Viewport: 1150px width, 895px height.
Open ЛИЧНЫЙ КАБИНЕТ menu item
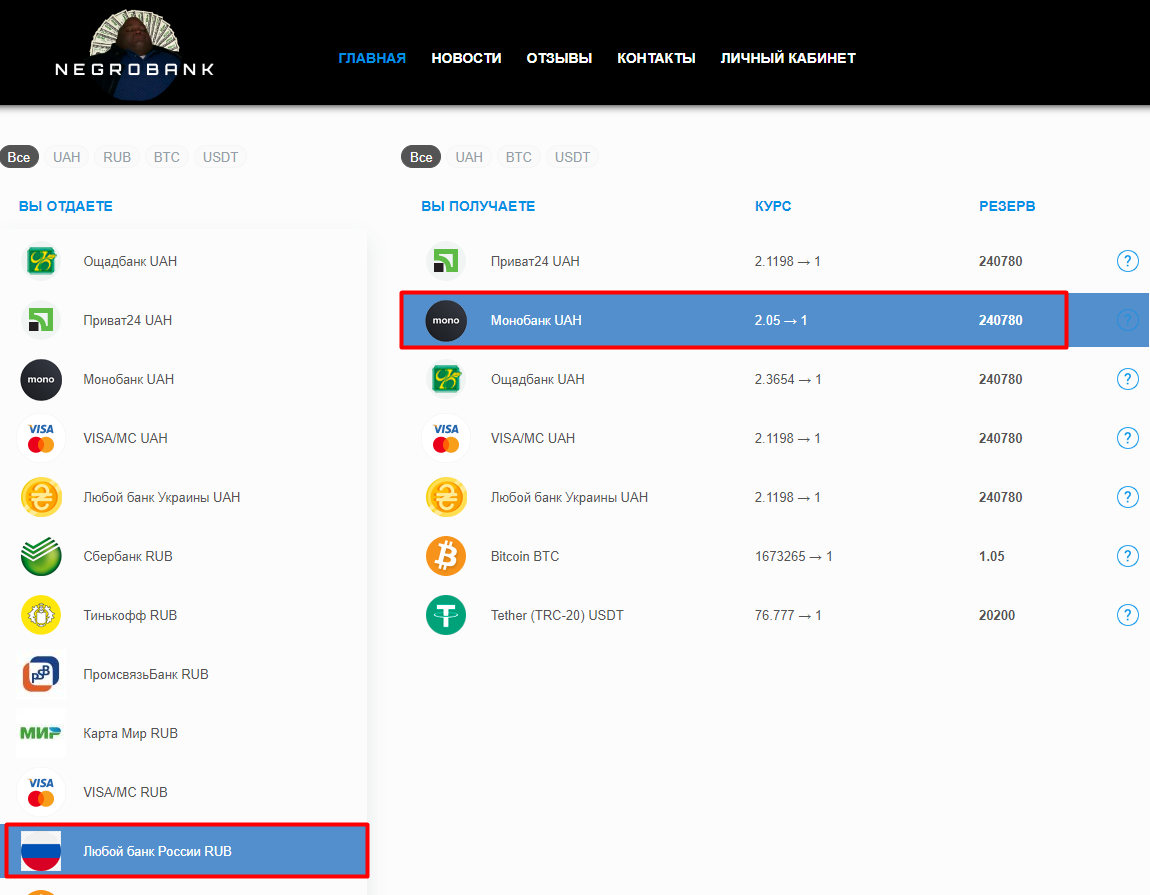pyautogui.click(x=788, y=58)
